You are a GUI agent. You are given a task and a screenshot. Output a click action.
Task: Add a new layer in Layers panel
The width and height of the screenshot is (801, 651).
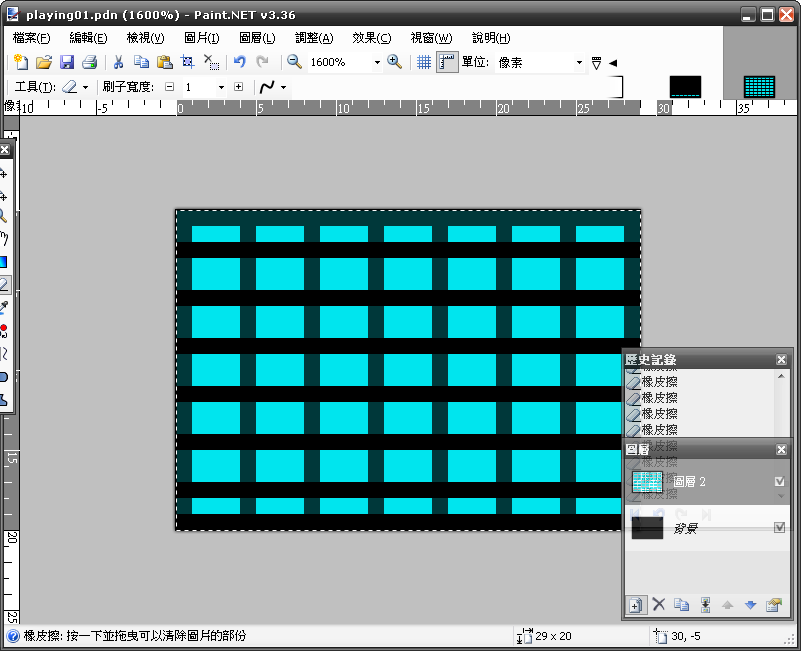point(635,605)
